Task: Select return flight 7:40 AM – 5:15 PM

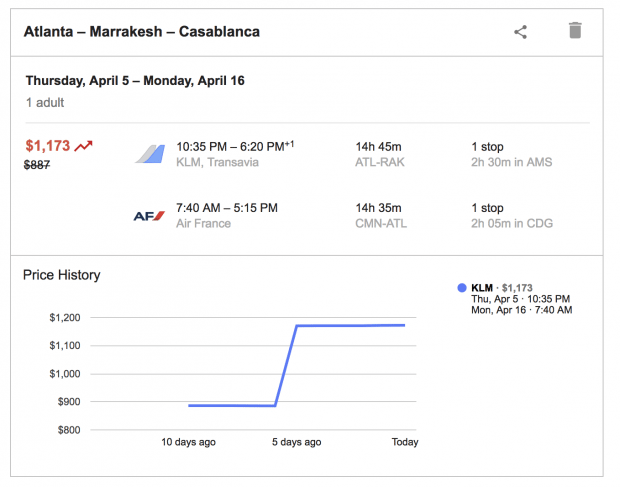Action: pyautogui.click(x=226, y=208)
